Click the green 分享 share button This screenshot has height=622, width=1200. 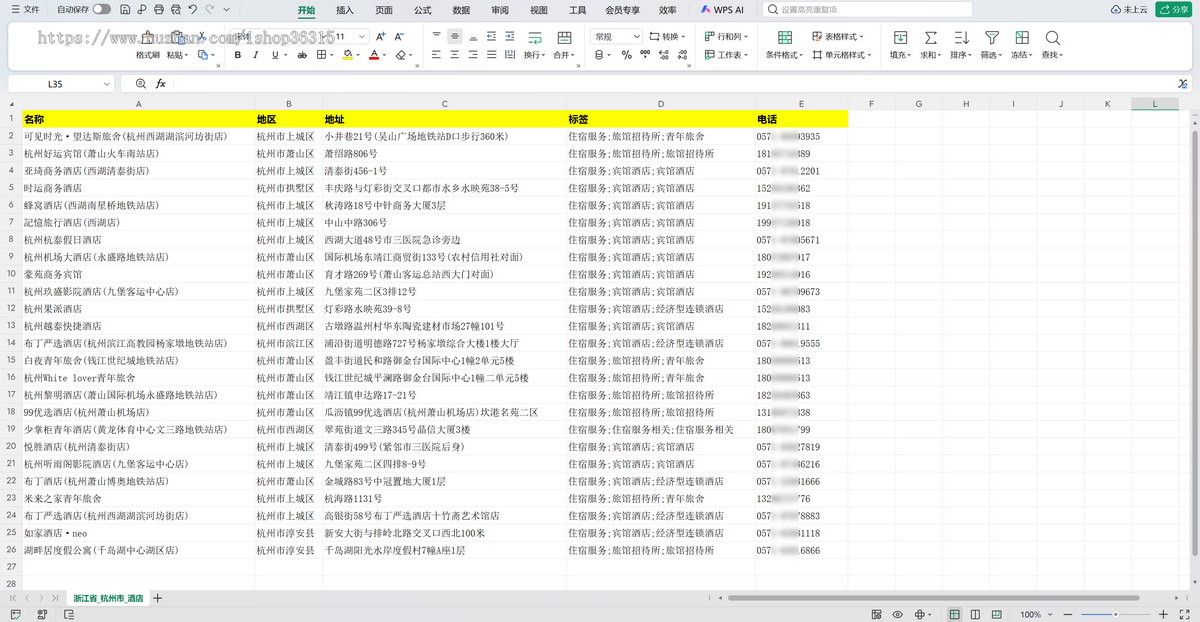(x=1172, y=10)
